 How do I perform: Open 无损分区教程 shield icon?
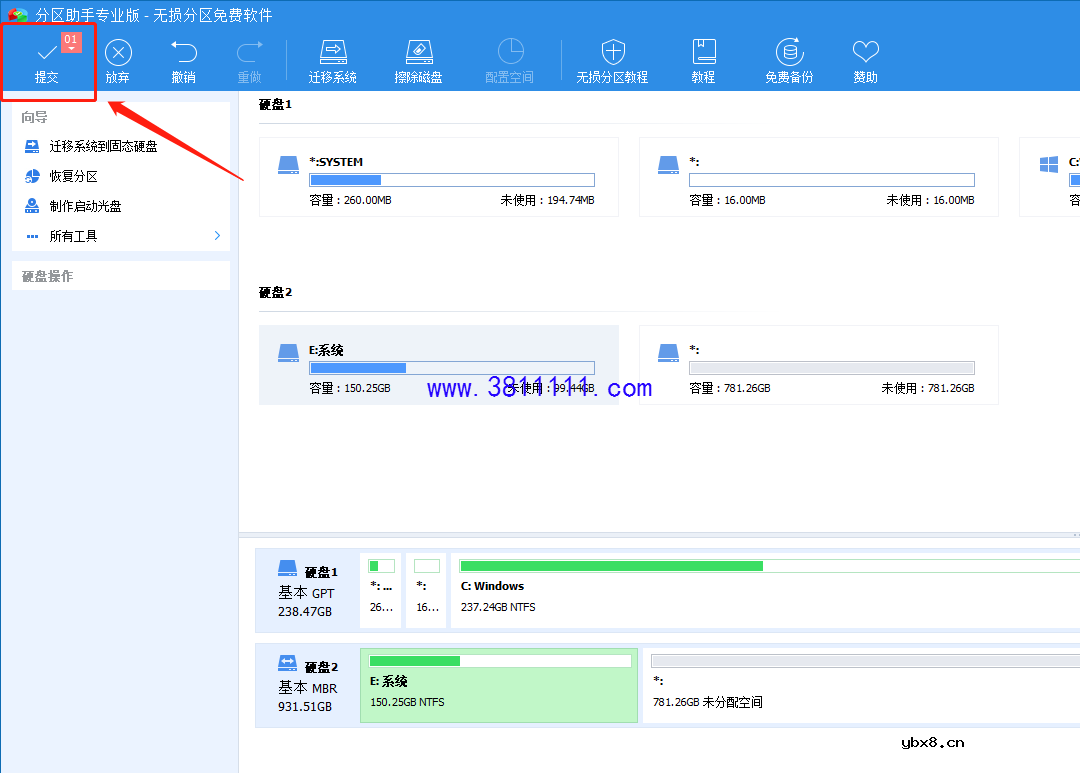point(612,52)
